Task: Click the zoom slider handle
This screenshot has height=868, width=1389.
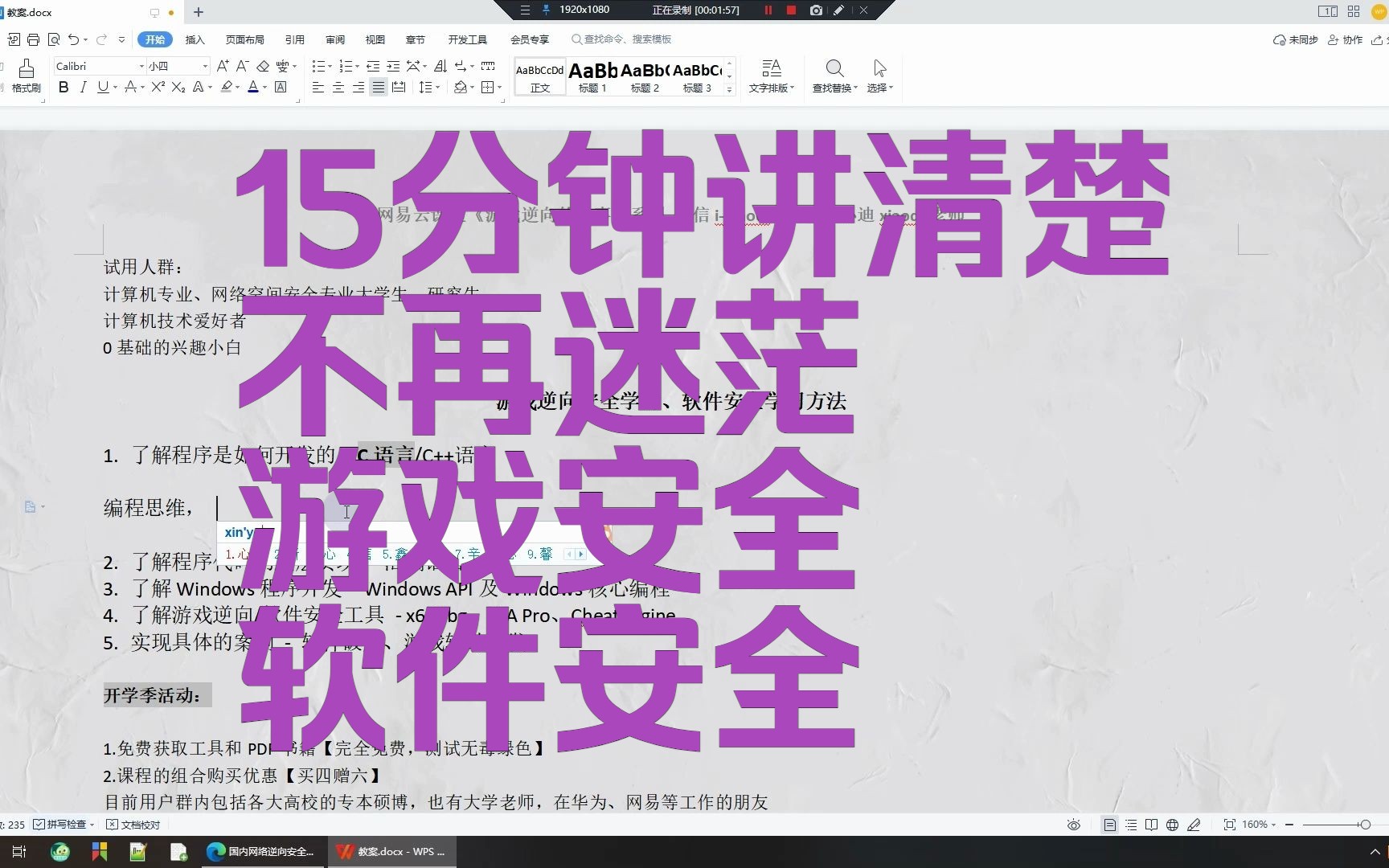Action: pyautogui.click(x=1365, y=825)
